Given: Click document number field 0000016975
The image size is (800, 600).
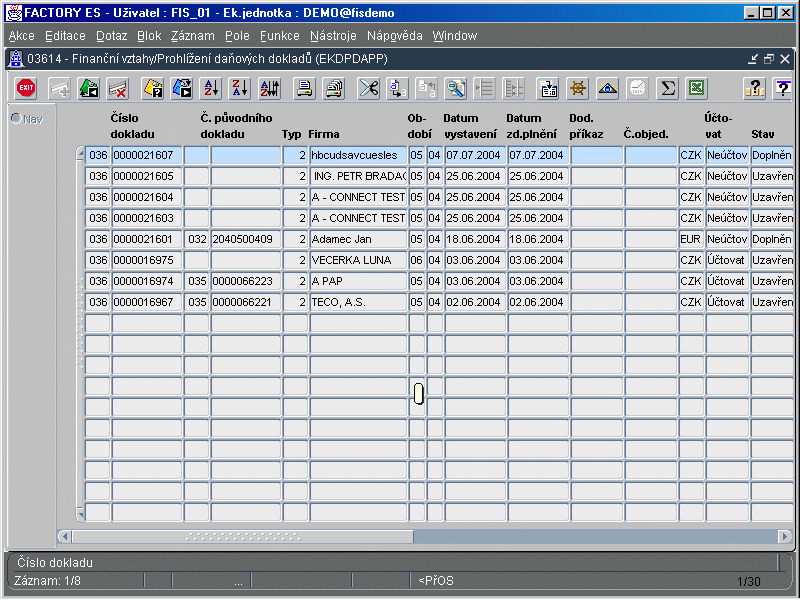Looking at the screenshot, I should [x=146, y=260].
